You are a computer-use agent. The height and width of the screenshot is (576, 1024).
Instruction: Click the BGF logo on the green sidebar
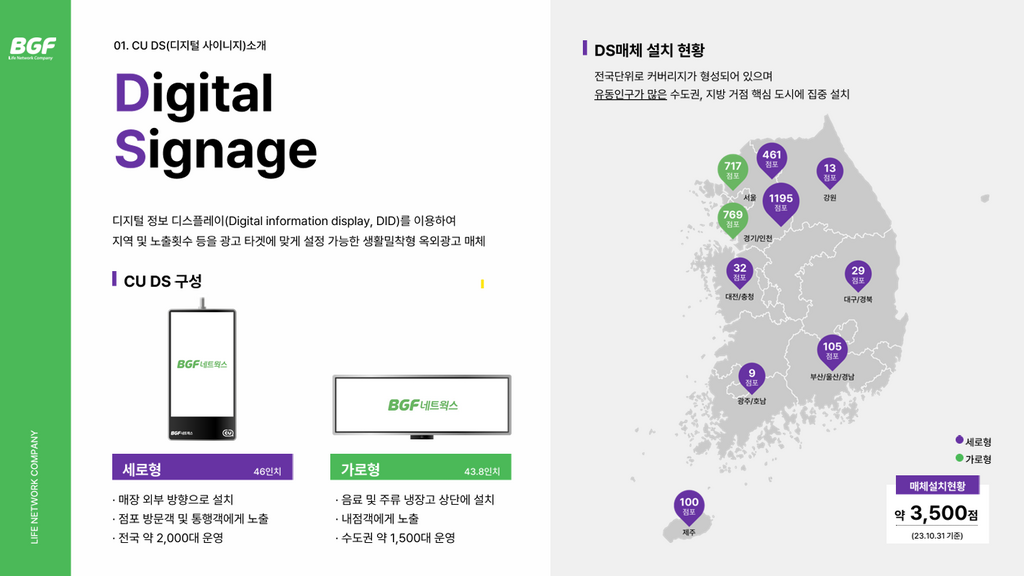point(32,48)
